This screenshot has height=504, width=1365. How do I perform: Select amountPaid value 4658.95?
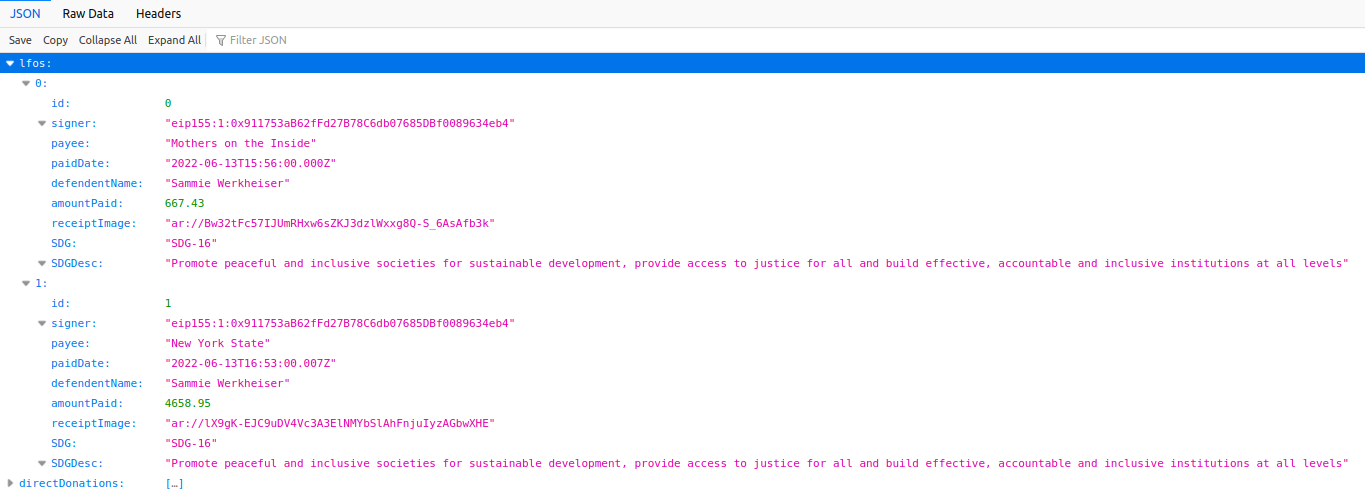pyautogui.click(x=188, y=403)
